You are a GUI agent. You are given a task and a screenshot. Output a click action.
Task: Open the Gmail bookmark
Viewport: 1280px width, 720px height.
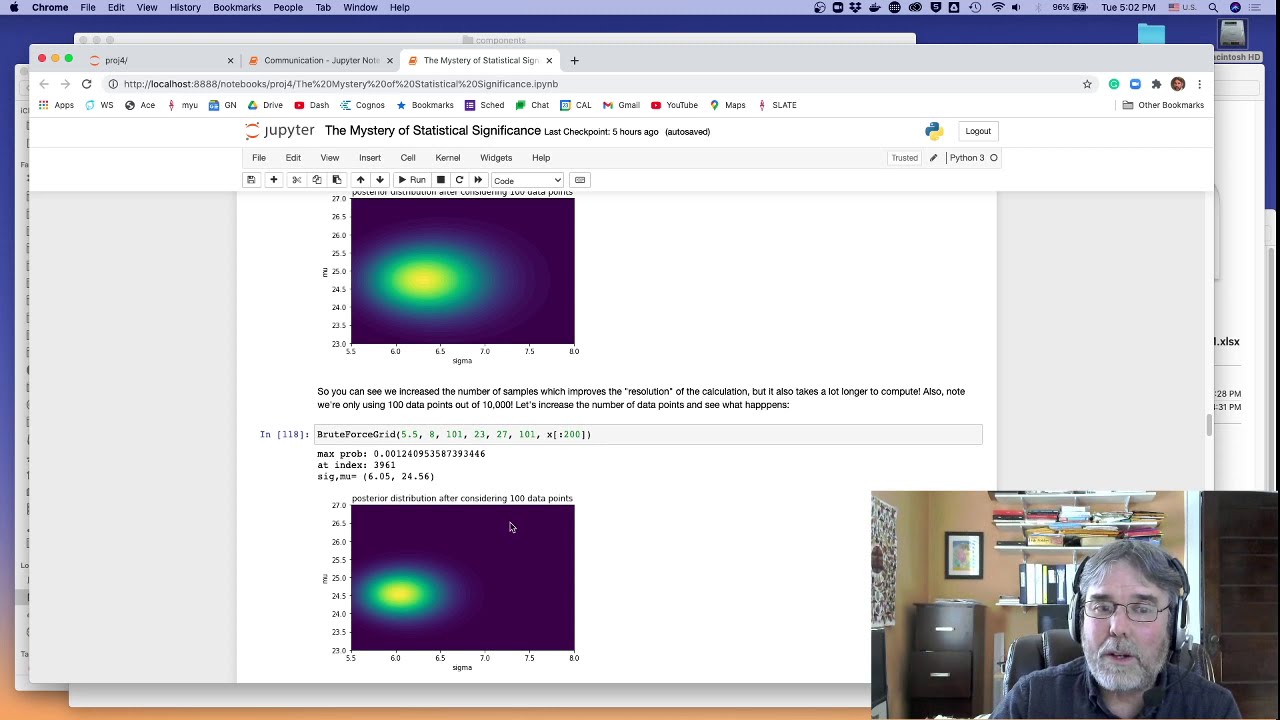621,105
